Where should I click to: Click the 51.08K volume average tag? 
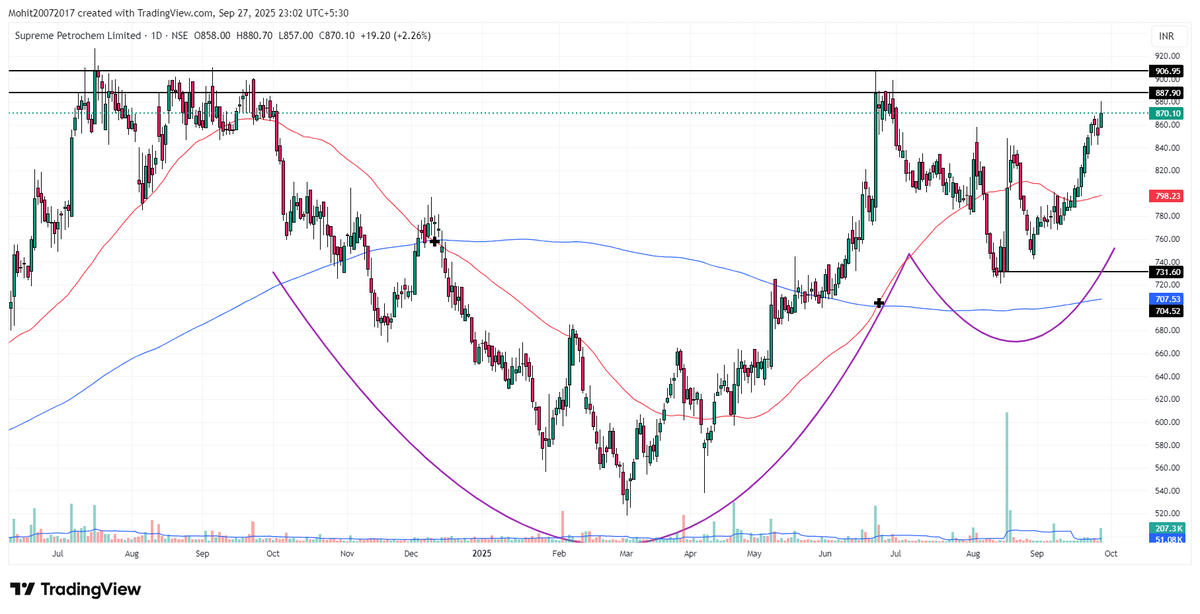pos(1167,539)
